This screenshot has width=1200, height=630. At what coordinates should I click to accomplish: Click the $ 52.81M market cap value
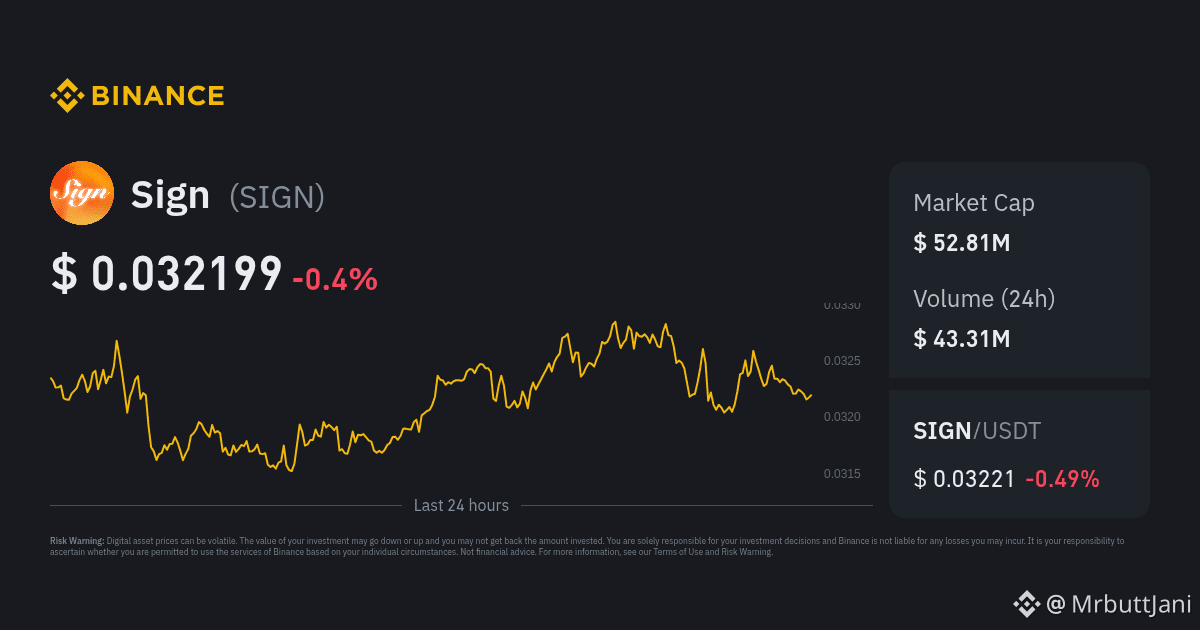click(x=962, y=243)
